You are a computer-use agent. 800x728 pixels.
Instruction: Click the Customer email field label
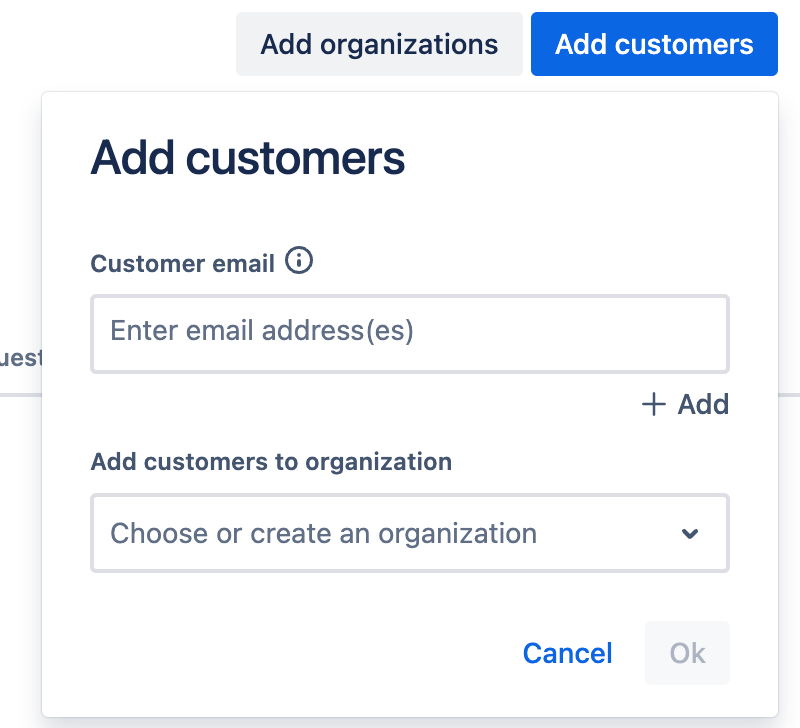[x=182, y=264]
